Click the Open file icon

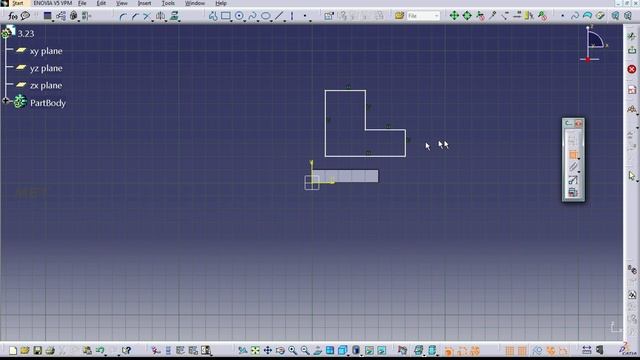(x=25, y=350)
